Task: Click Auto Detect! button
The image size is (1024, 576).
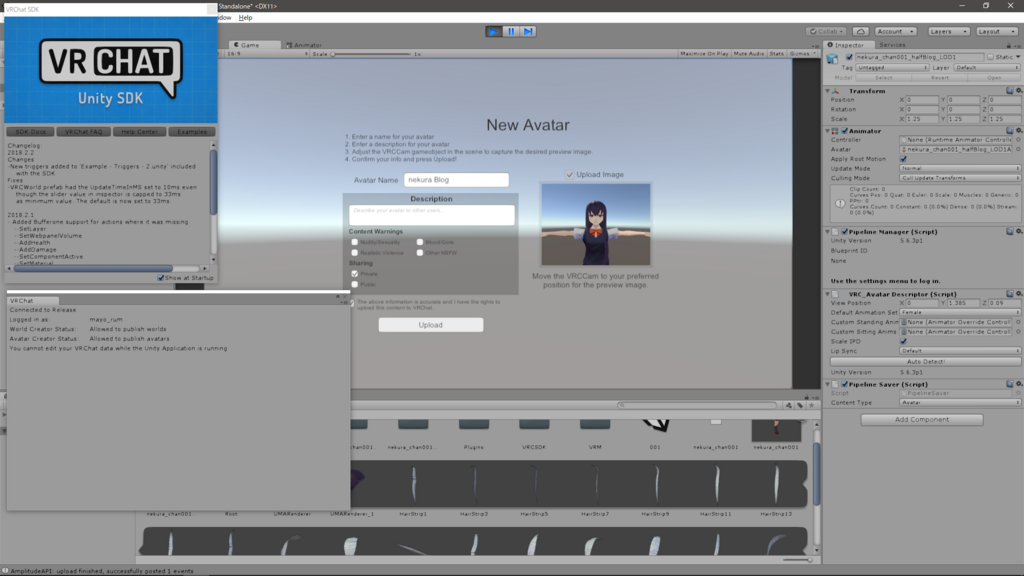Action: click(925, 361)
